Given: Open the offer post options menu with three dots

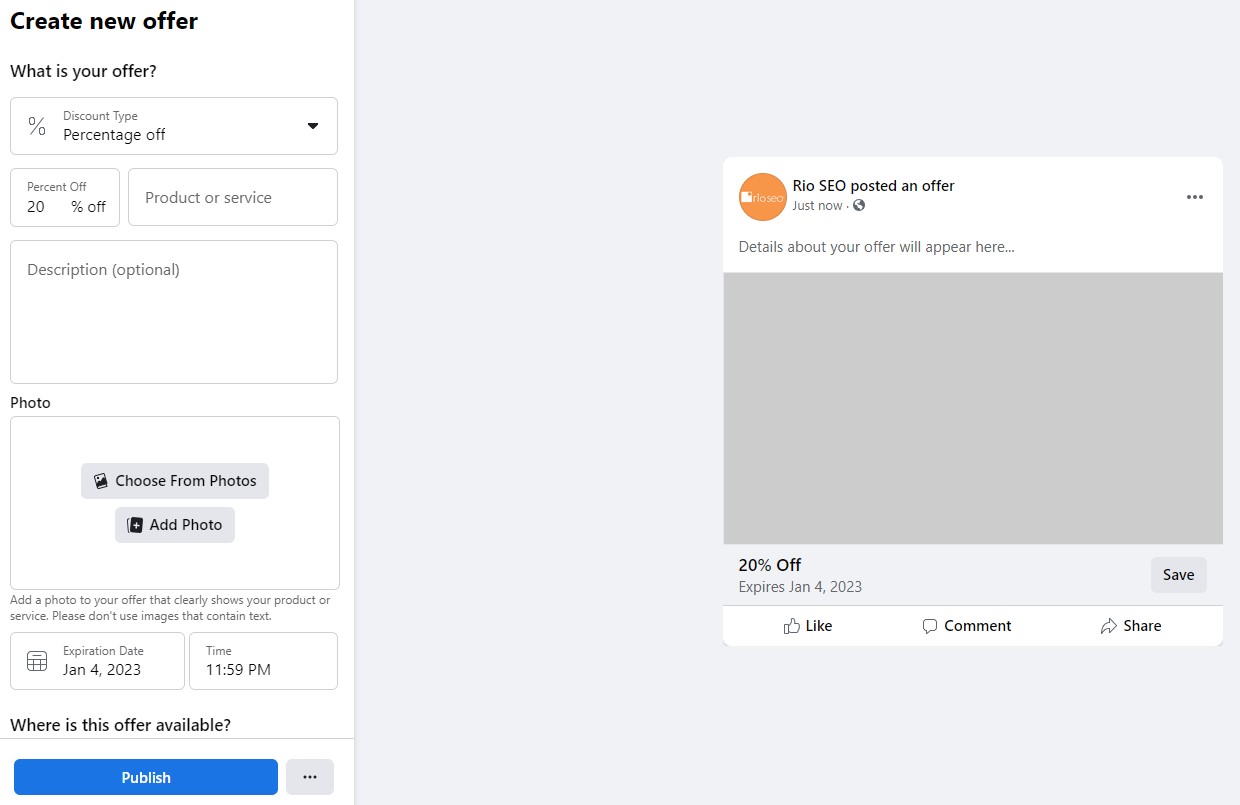Looking at the screenshot, I should tap(1195, 197).
